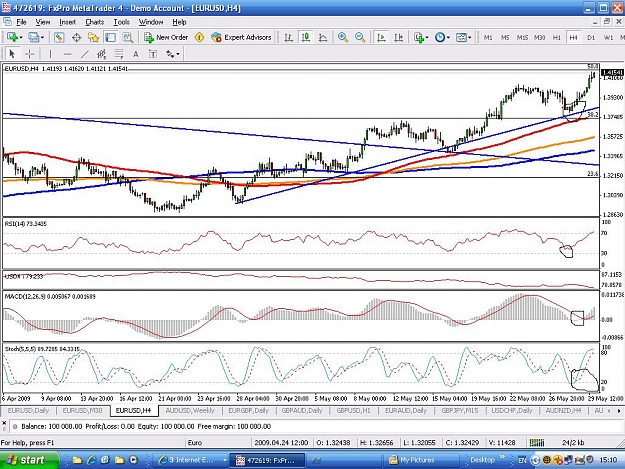Click the 1.41541 current price label
Image resolution: width=625 pixels, height=469 pixels.
pyautogui.click(x=612, y=73)
